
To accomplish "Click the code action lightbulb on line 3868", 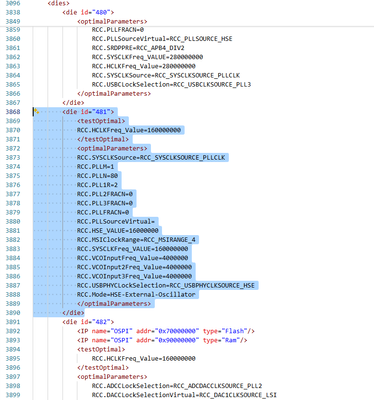I will pos(37,111).
